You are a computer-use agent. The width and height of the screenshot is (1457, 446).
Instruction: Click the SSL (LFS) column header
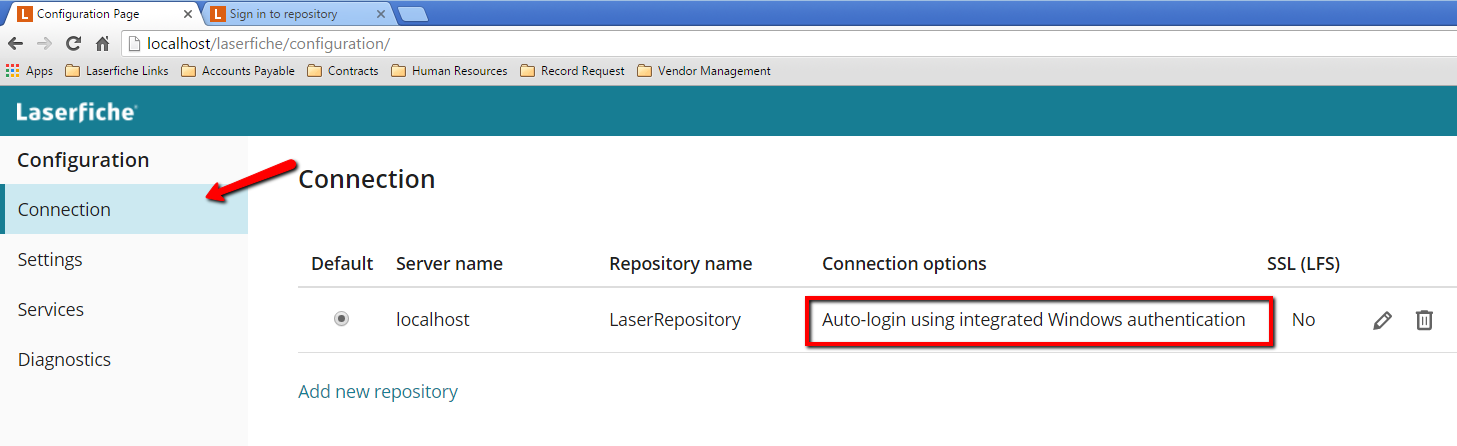click(x=1303, y=264)
